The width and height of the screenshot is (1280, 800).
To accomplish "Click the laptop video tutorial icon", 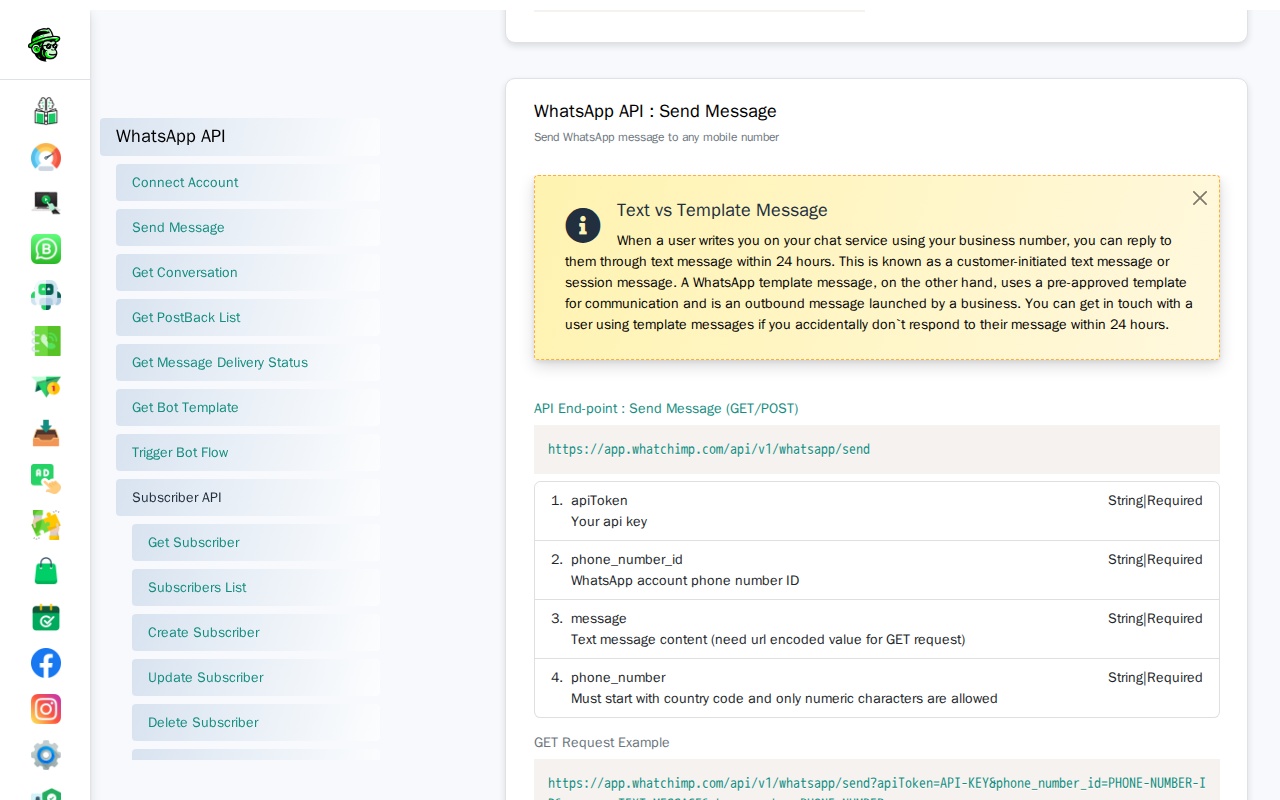I will click(46, 203).
